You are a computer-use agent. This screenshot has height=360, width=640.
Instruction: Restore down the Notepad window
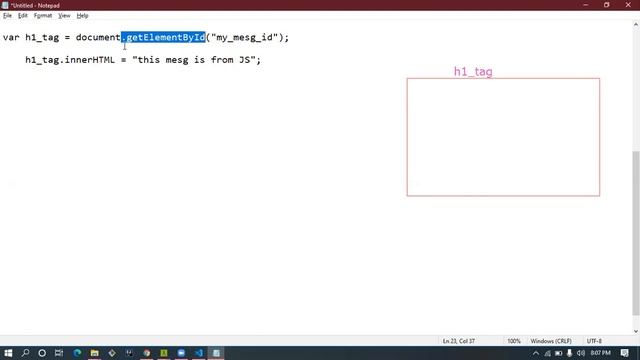[607, 5]
